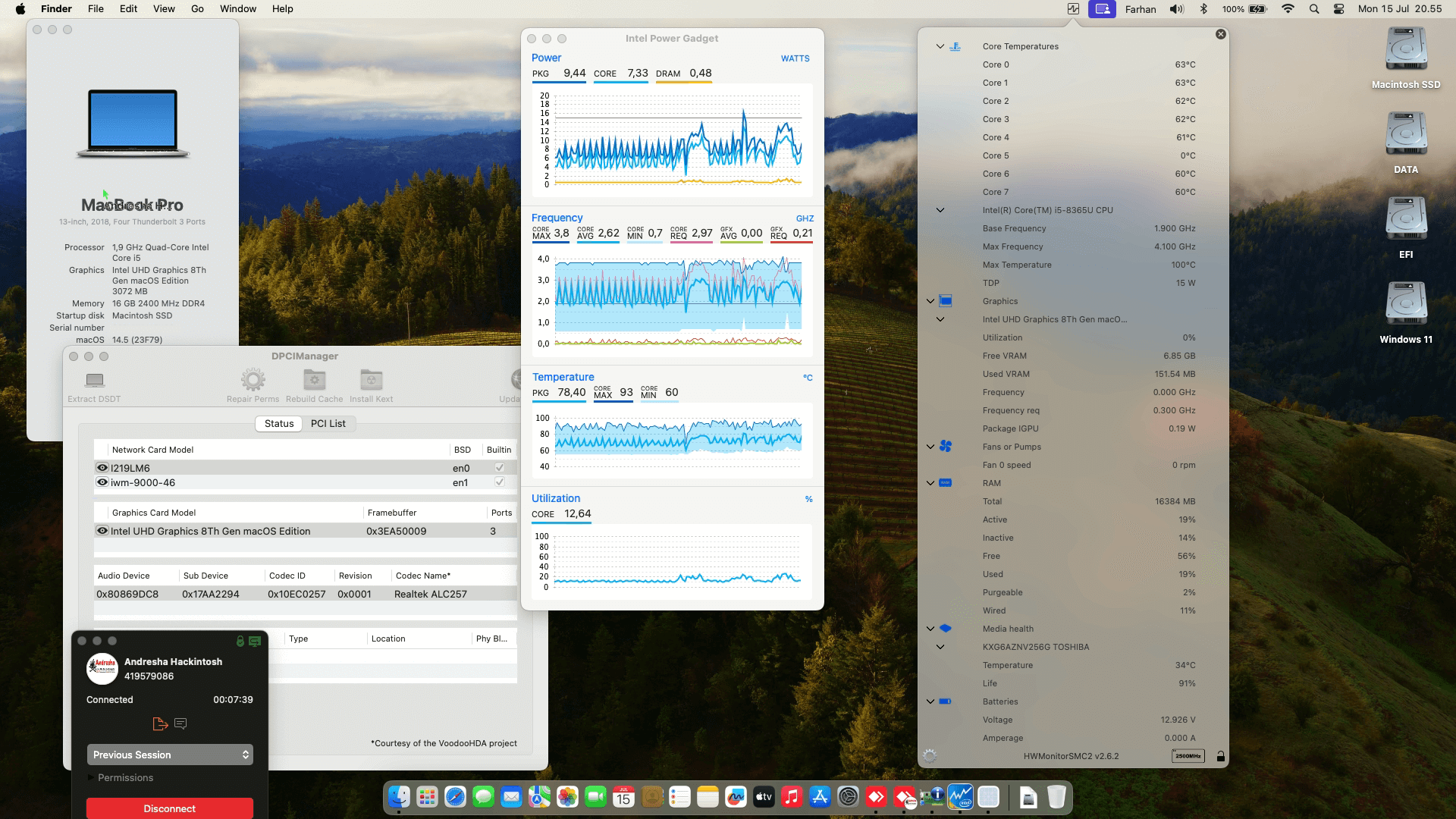Screen dimensions: 1456x819
Task: Select the Windows 11 drive icon
Action: click(x=1406, y=304)
